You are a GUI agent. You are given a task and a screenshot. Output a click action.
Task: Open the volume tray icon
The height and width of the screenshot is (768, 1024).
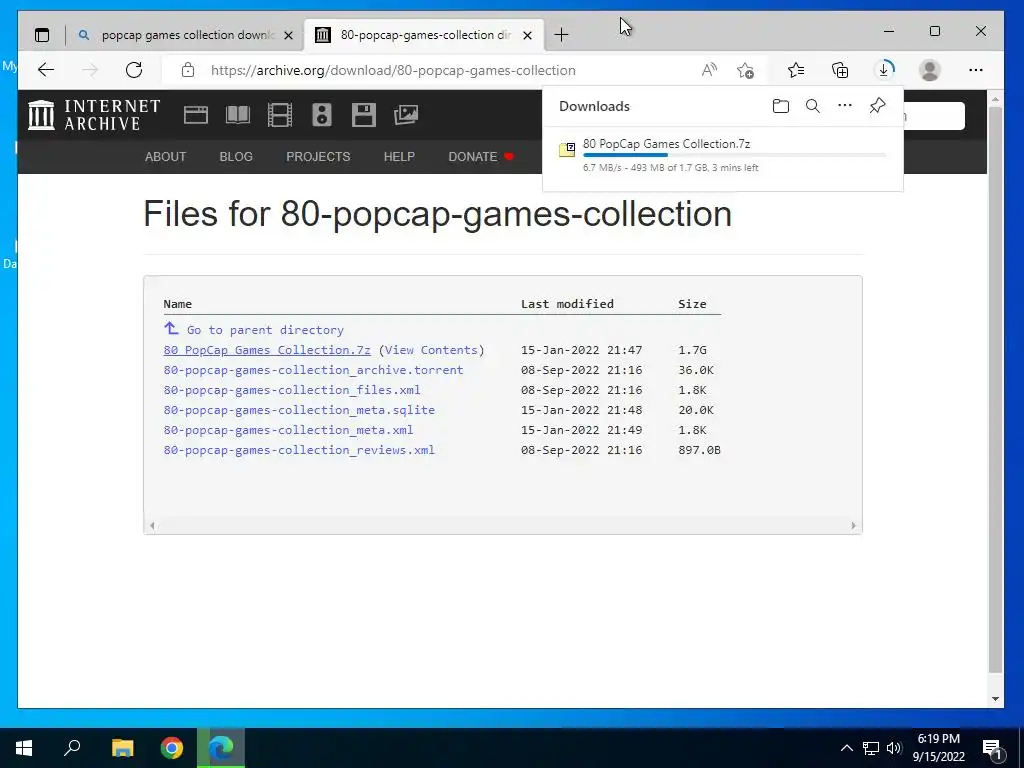point(894,748)
